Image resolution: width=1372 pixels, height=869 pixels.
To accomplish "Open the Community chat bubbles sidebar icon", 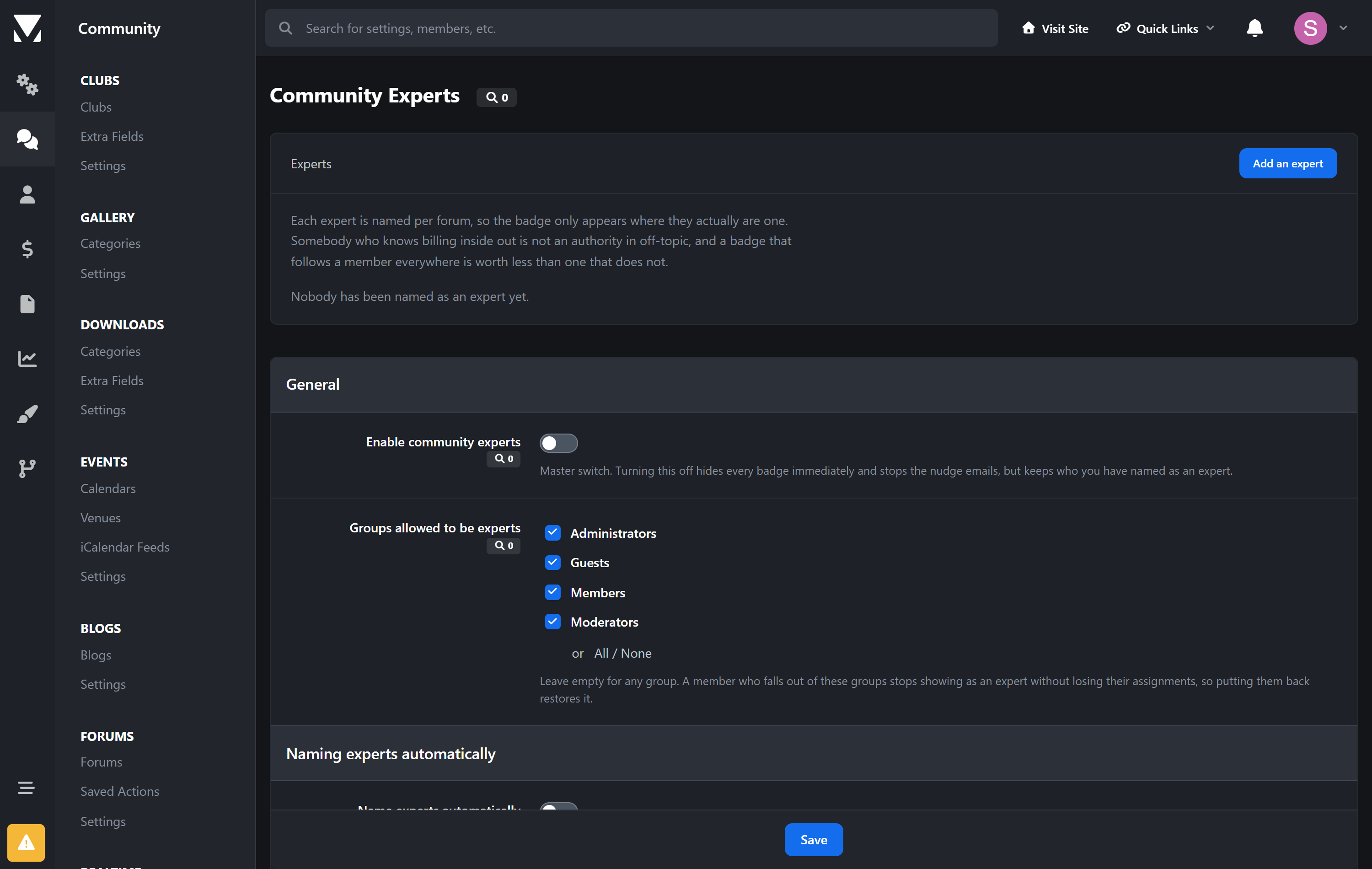I will pos(27,139).
